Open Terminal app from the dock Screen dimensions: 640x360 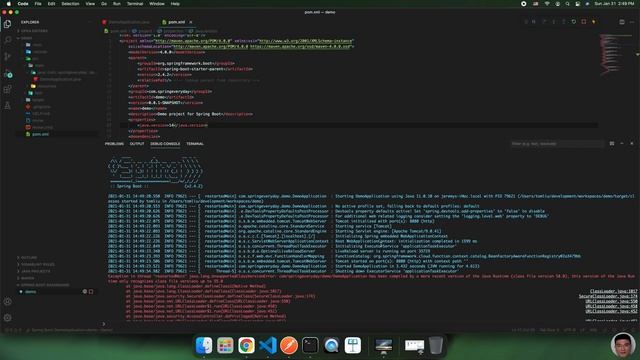(310, 345)
